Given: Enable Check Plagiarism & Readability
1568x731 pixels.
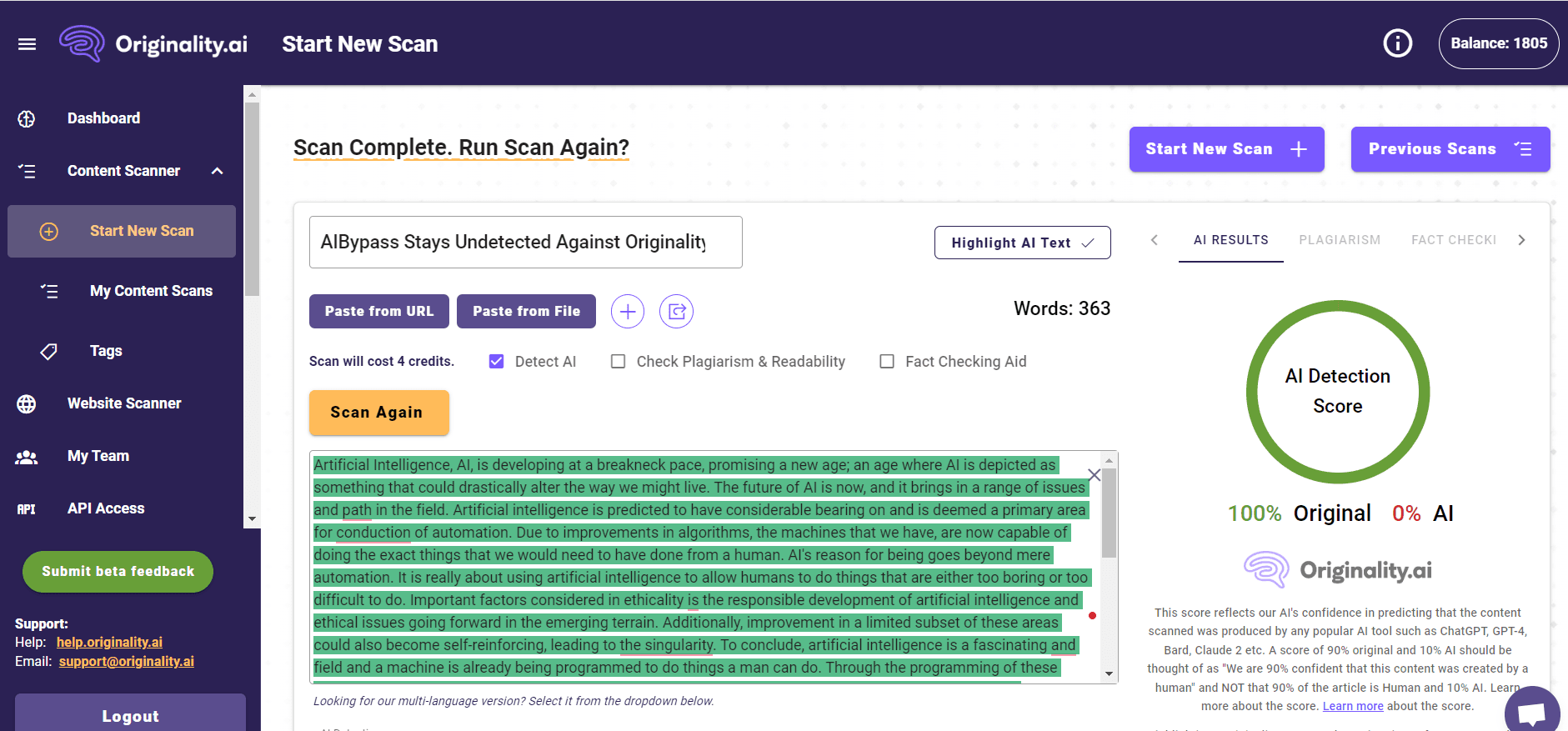Looking at the screenshot, I should [618, 362].
